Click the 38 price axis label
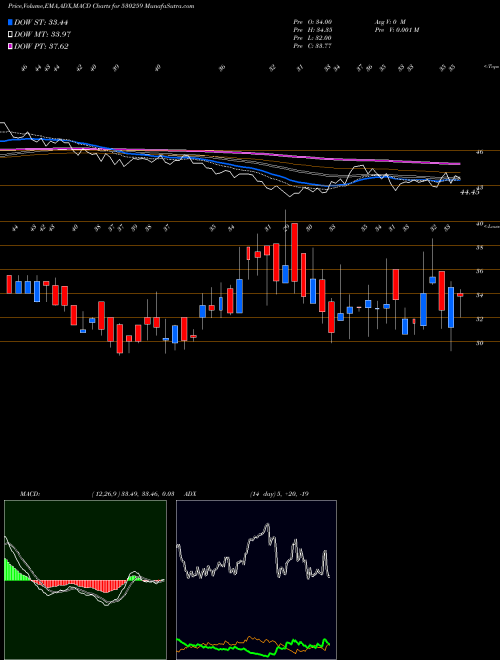 (x=479, y=248)
